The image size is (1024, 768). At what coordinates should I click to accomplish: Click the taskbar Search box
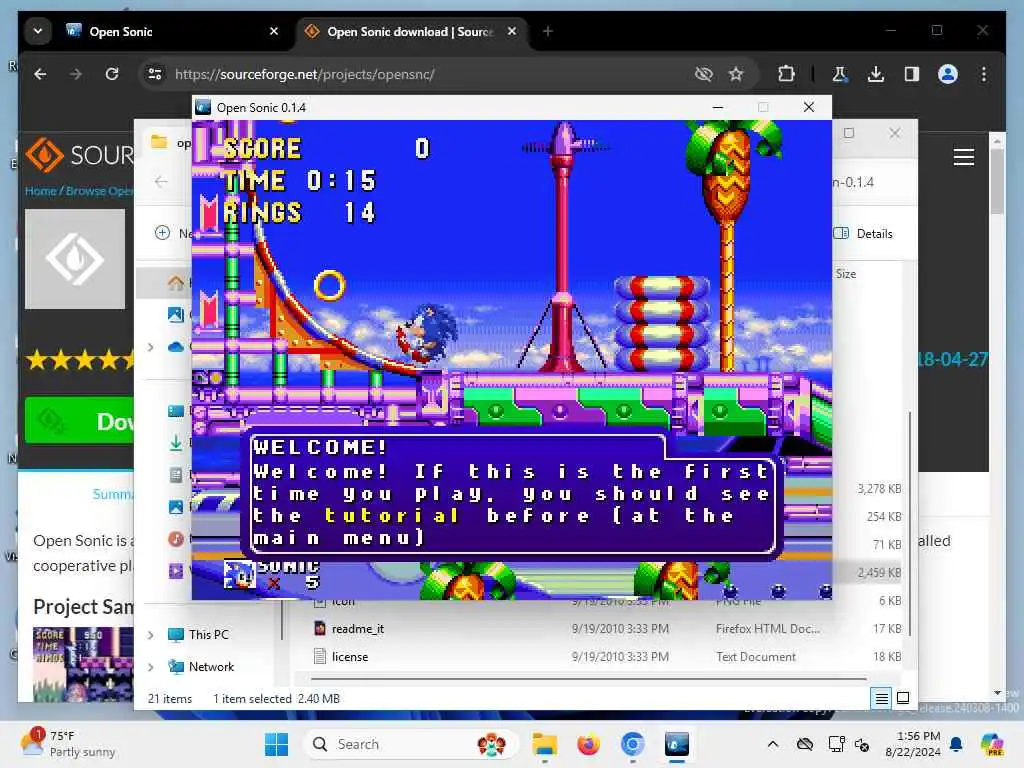point(411,744)
